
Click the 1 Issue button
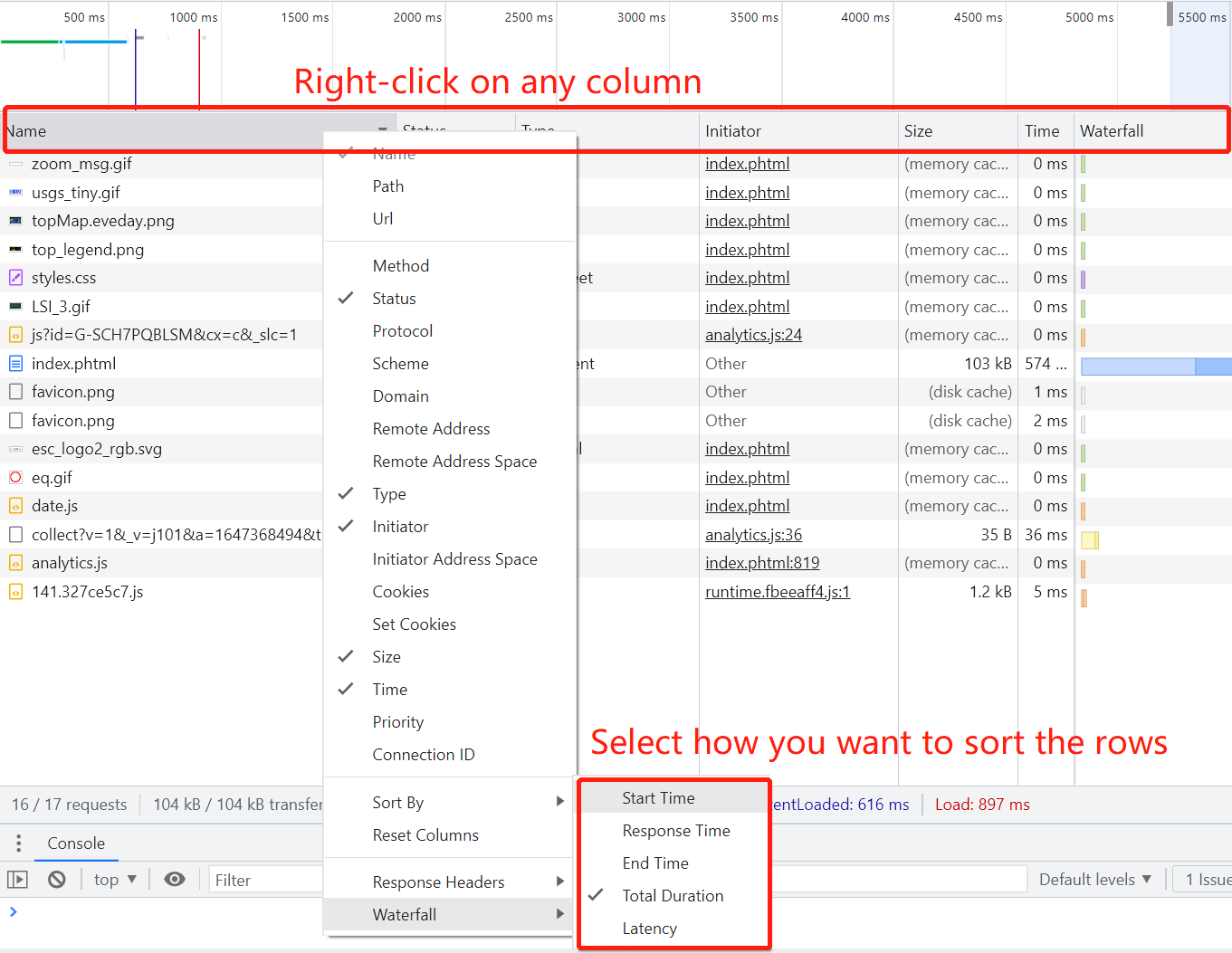[1202, 880]
